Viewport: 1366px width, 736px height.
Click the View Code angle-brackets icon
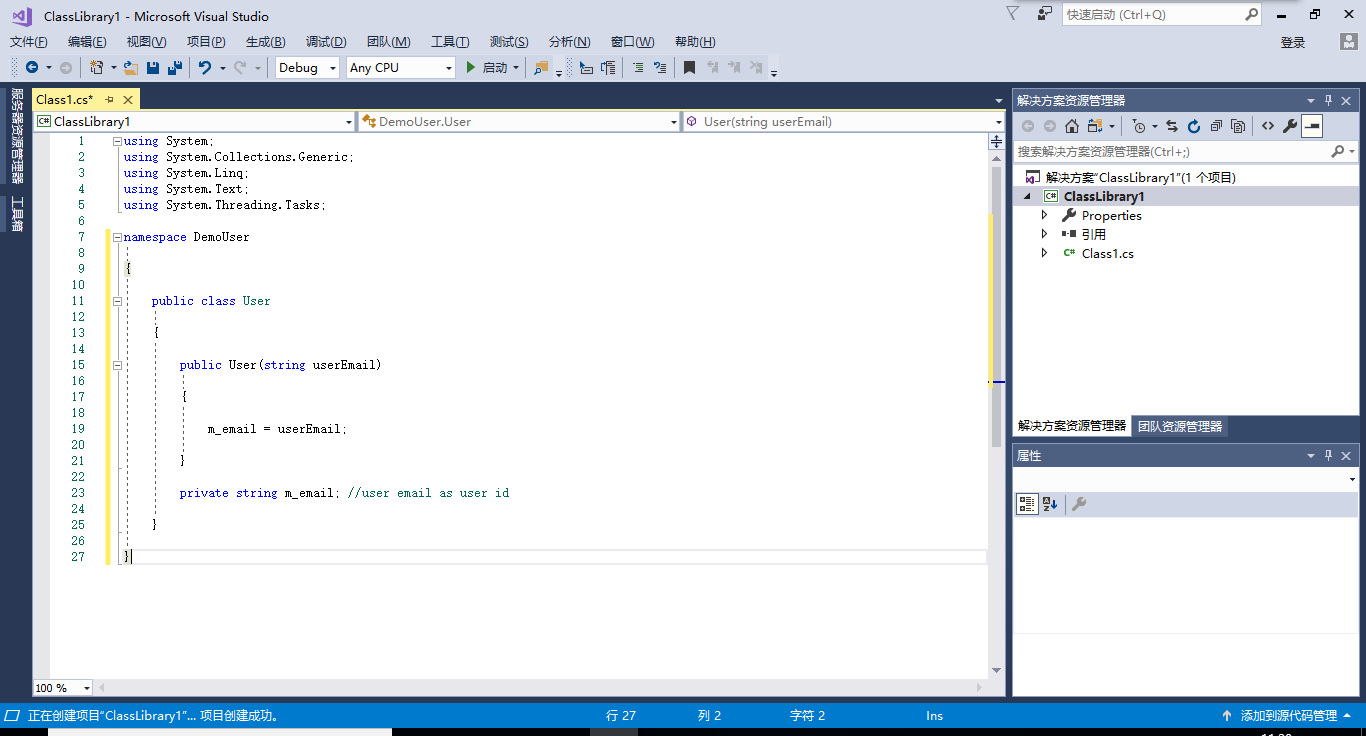[1267, 126]
